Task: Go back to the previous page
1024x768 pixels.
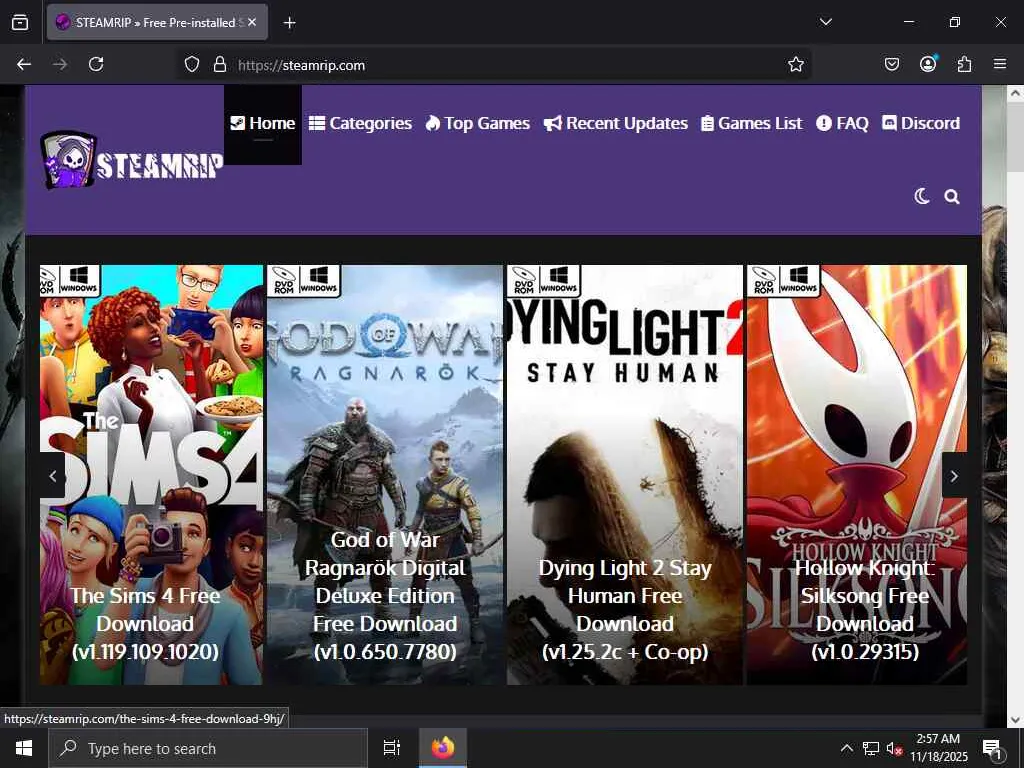Action: (24, 64)
